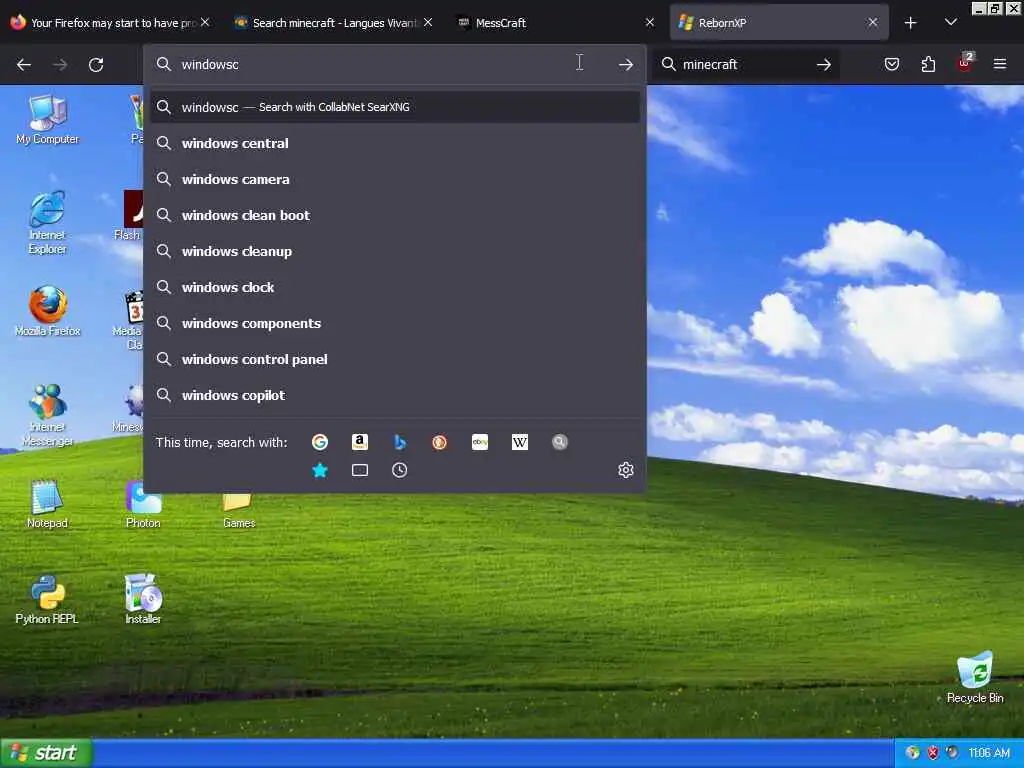Search this time with Bing icon

click(400, 442)
